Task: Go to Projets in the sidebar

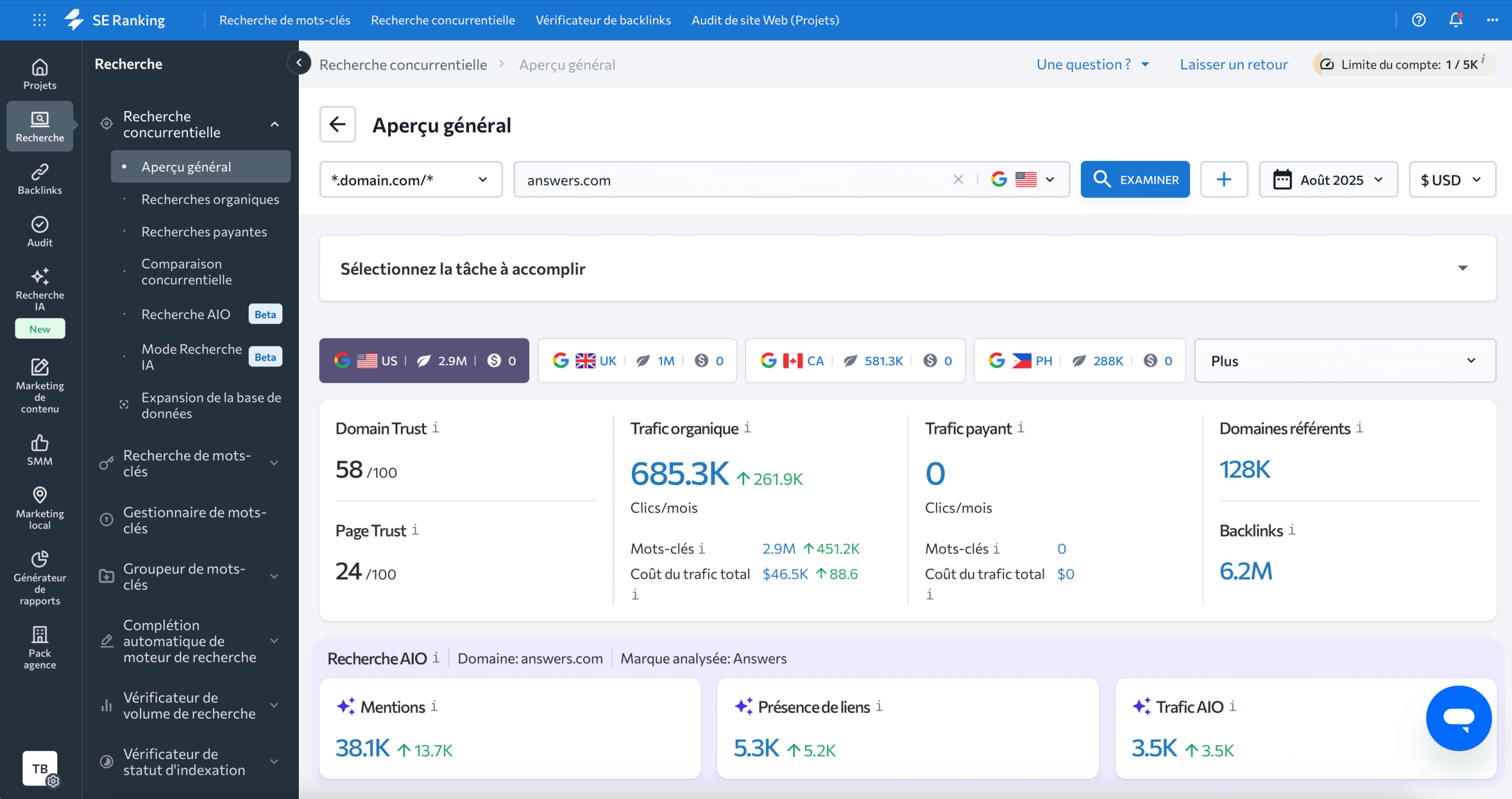Action: tap(40, 74)
